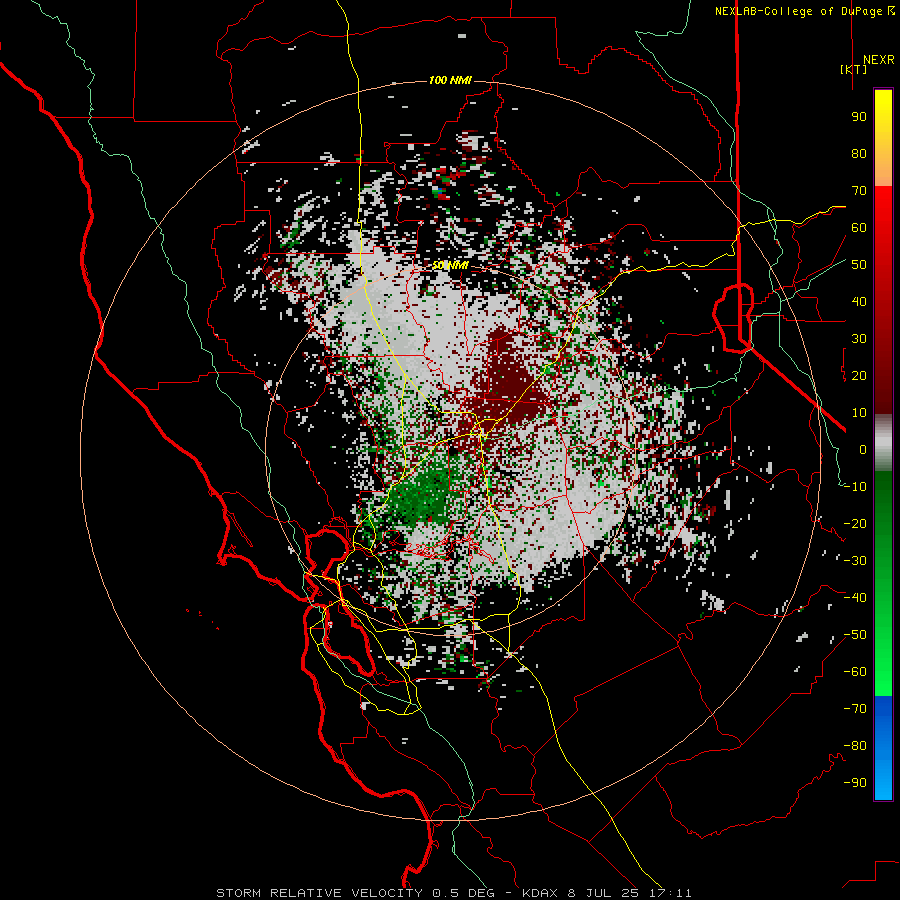Image resolution: width=900 pixels, height=900 pixels.
Task: Click the NEXLAB-College of DuPage label
Action: tap(804, 11)
